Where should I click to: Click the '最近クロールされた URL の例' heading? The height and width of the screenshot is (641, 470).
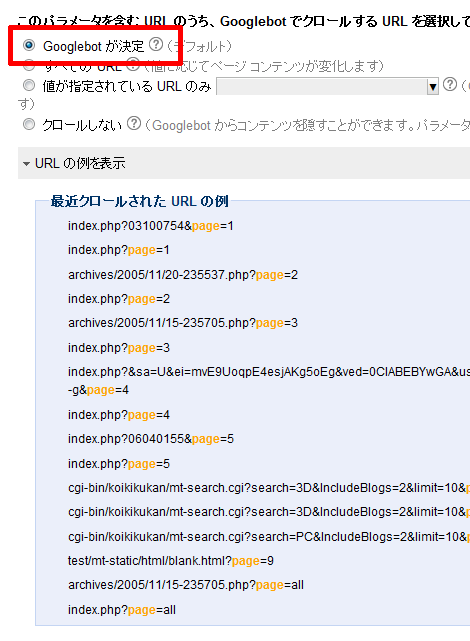coord(139,201)
